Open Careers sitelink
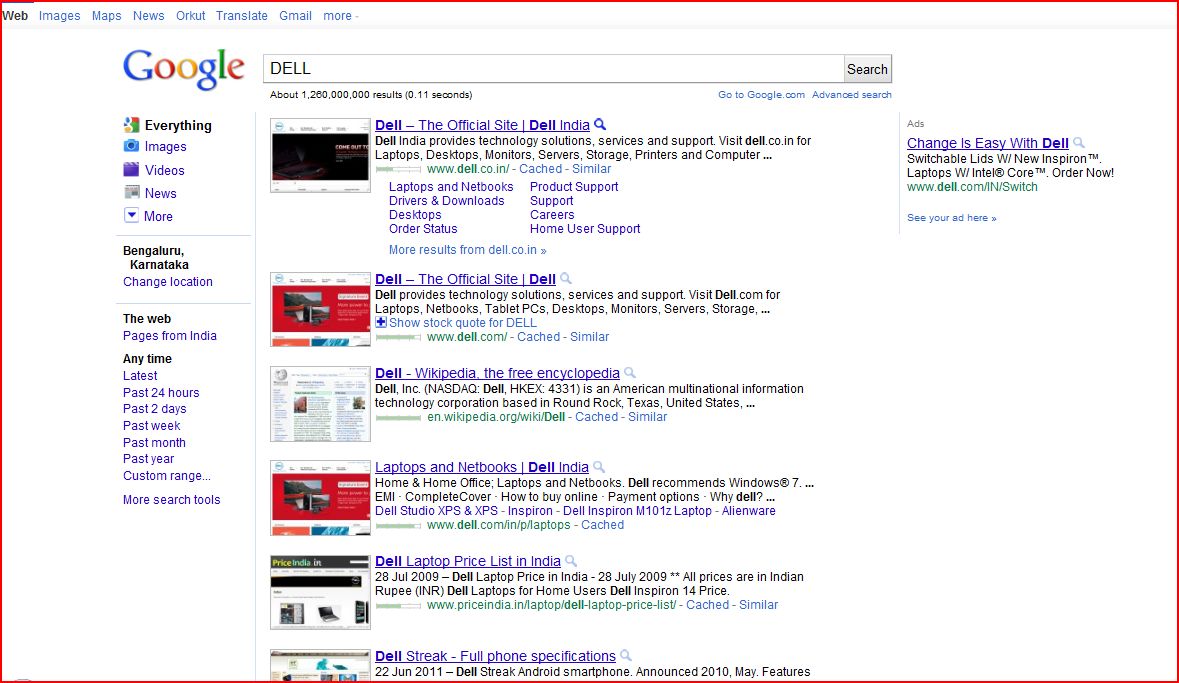Viewport: 1179px width, 683px height. 552,214
